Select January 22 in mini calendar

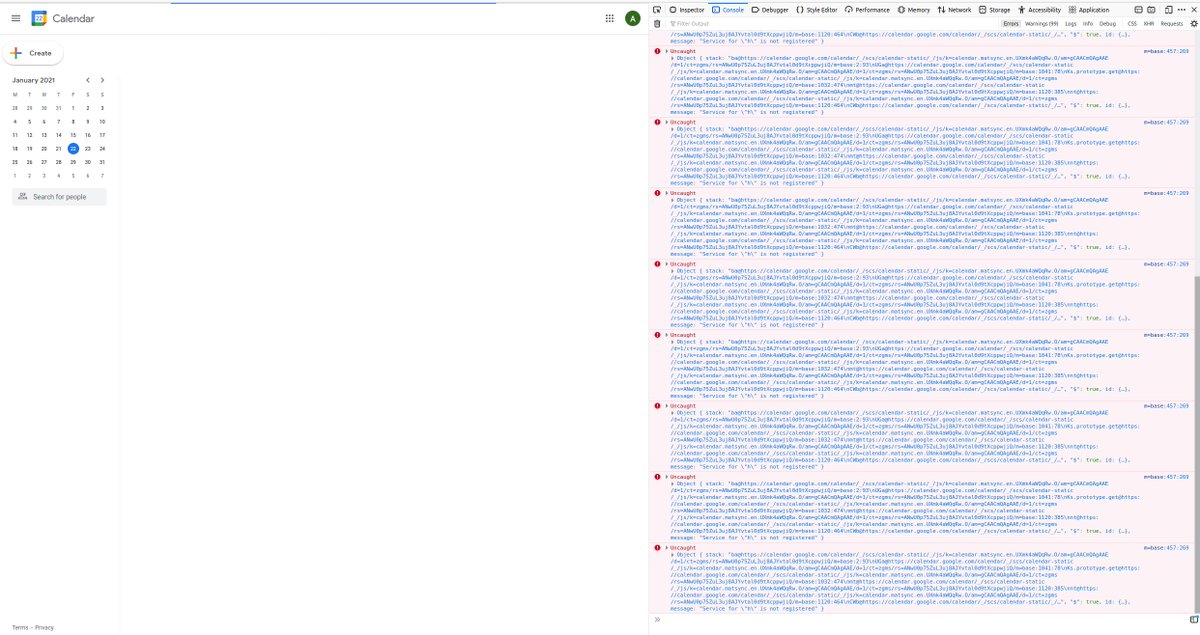pos(73,148)
